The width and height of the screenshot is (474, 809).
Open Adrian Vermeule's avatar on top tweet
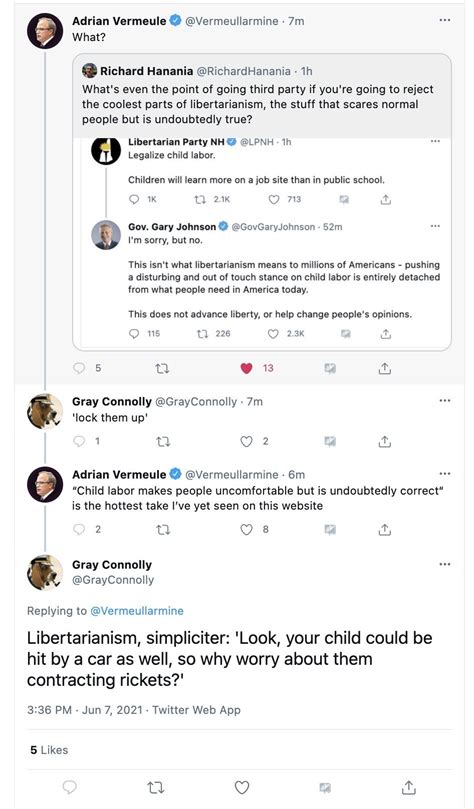[x=45, y=31]
